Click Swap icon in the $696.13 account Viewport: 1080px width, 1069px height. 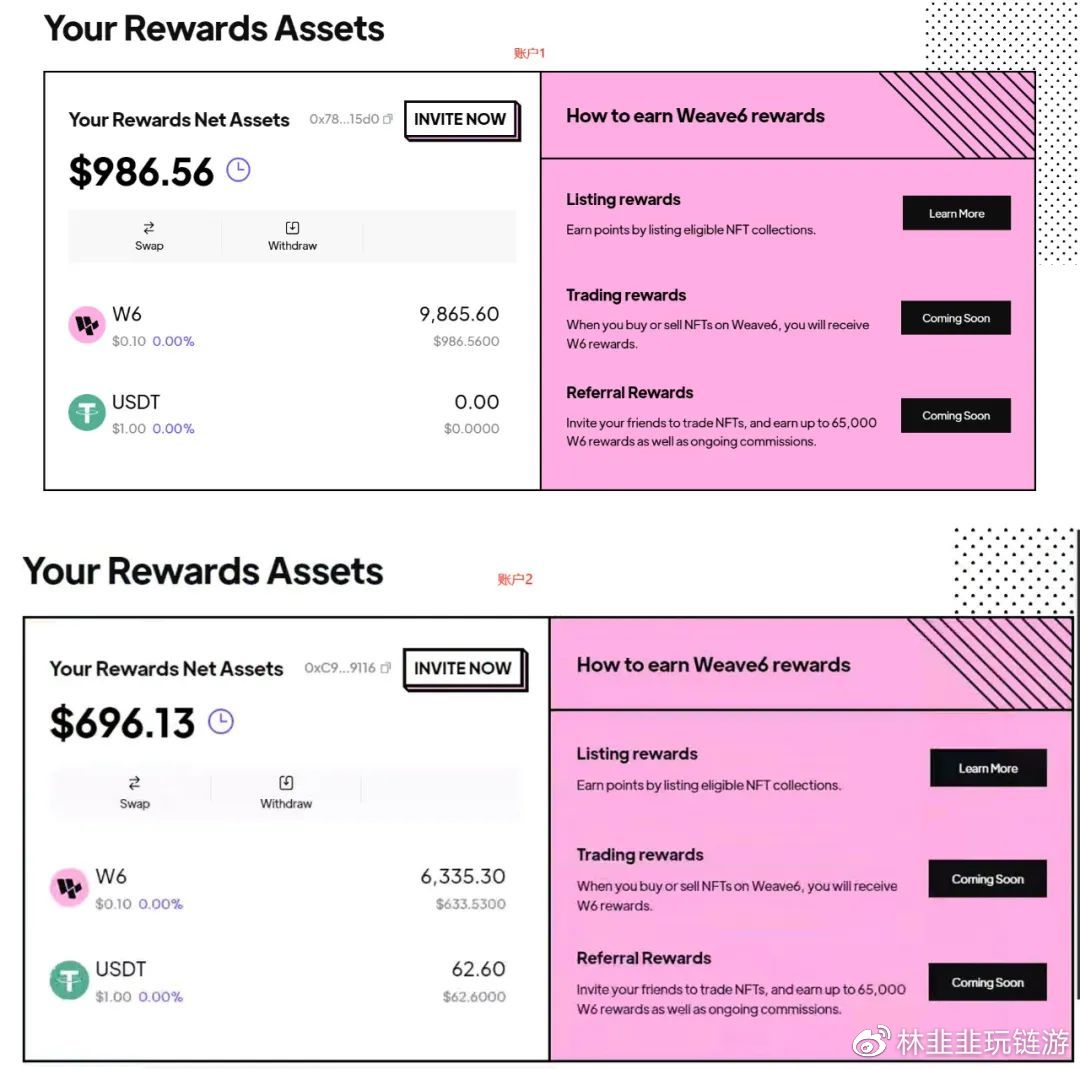tap(134, 782)
